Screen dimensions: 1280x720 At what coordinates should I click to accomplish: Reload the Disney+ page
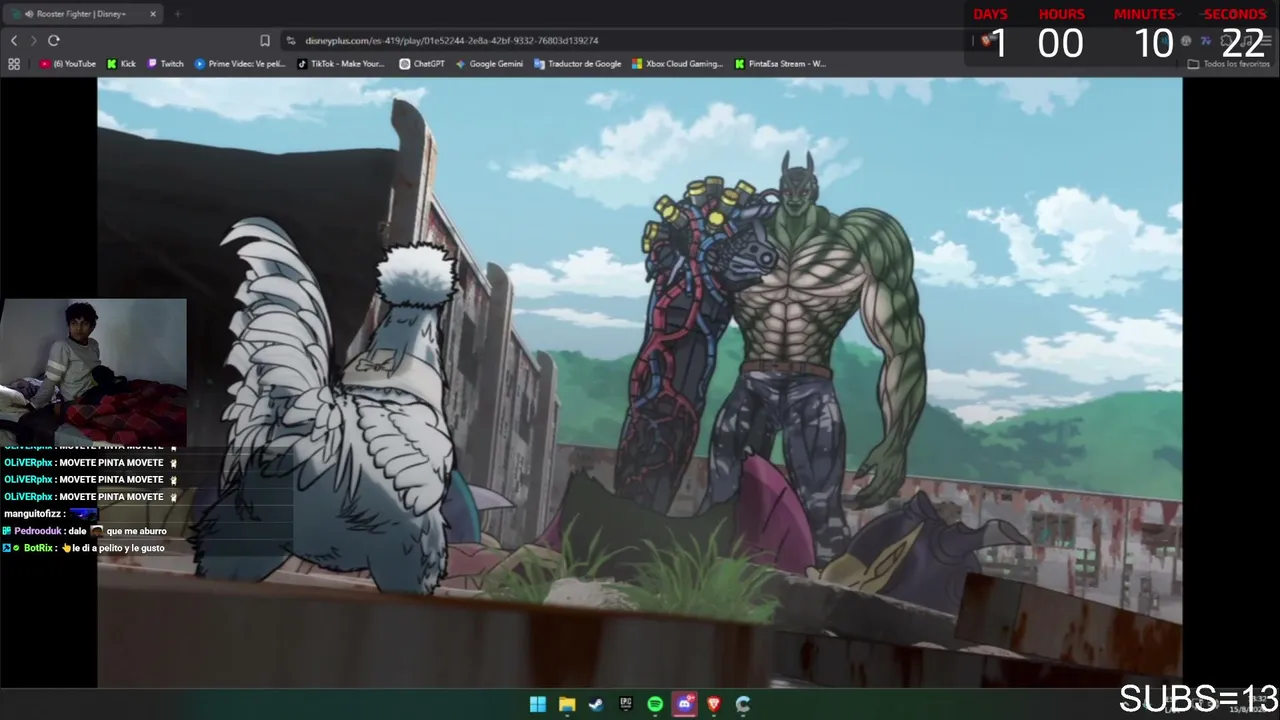tap(54, 40)
